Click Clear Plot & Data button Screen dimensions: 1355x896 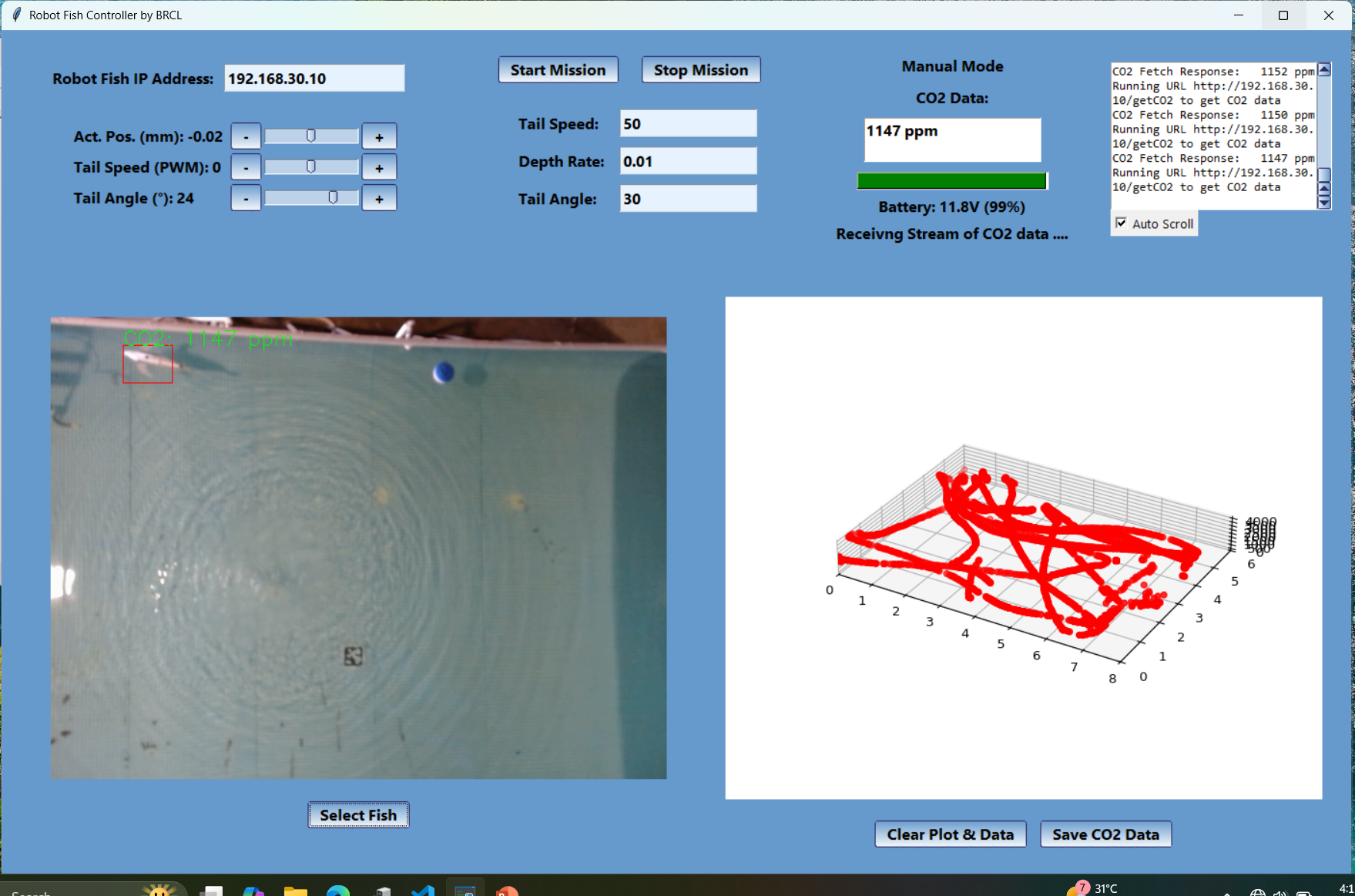click(x=951, y=834)
